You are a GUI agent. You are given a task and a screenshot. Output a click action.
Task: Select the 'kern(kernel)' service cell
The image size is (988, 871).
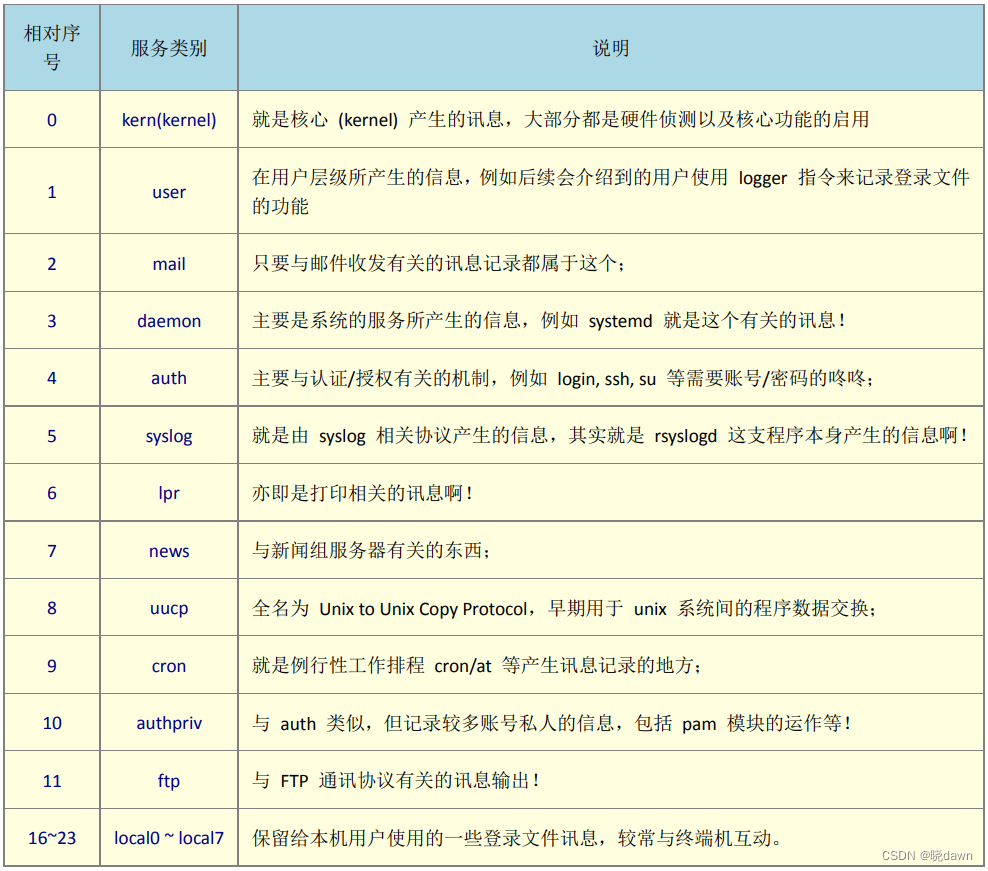[x=169, y=120]
